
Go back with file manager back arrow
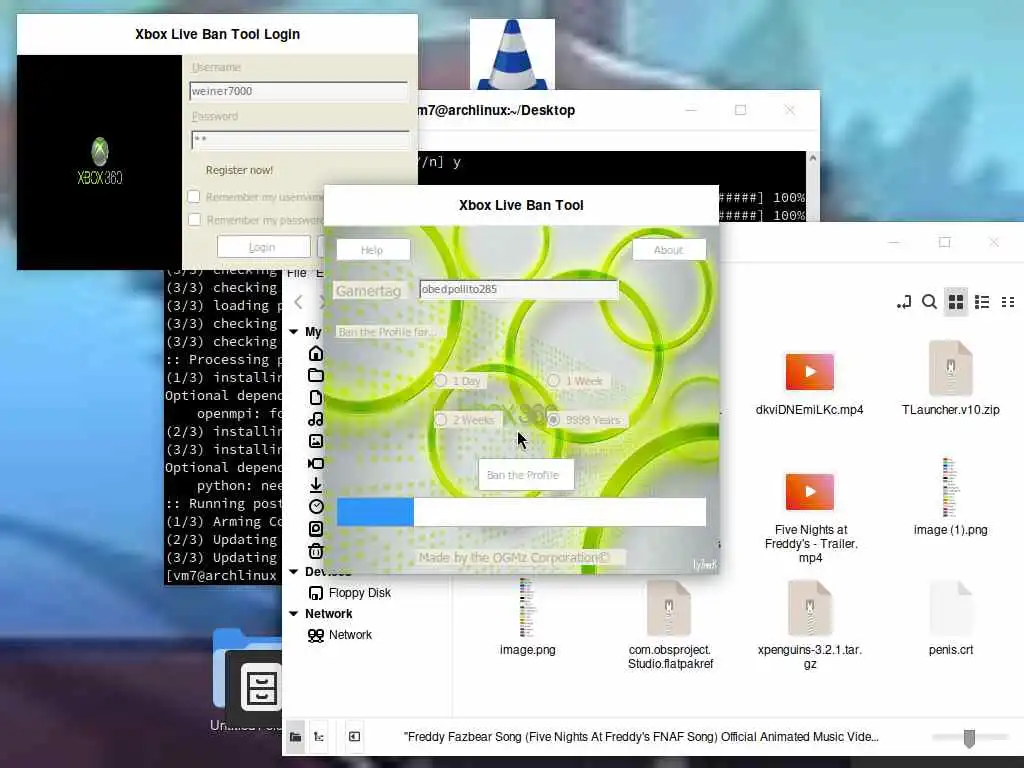[298, 302]
